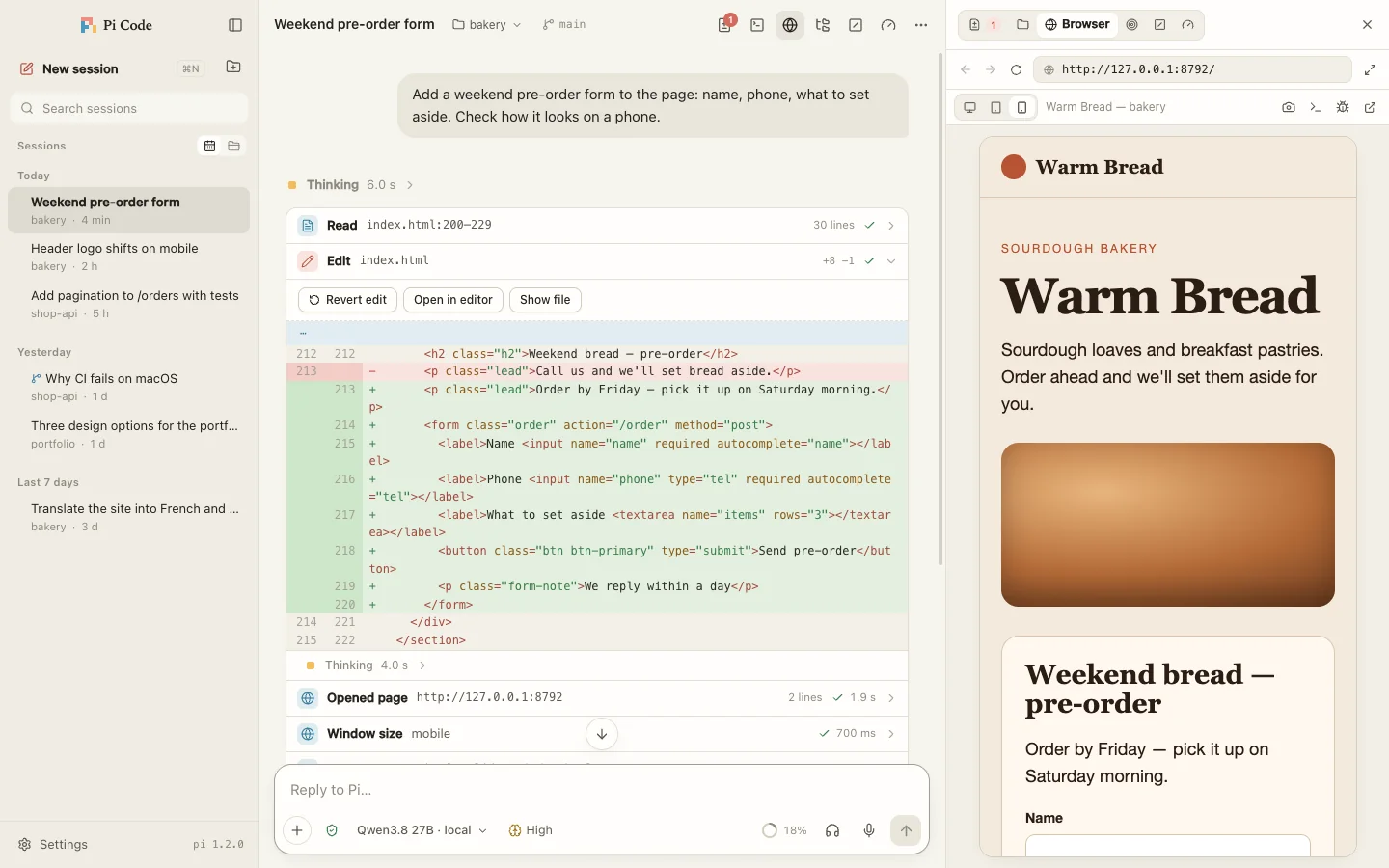Viewport: 1389px width, 868px height.
Task: Start a New session
Action: click(x=80, y=68)
